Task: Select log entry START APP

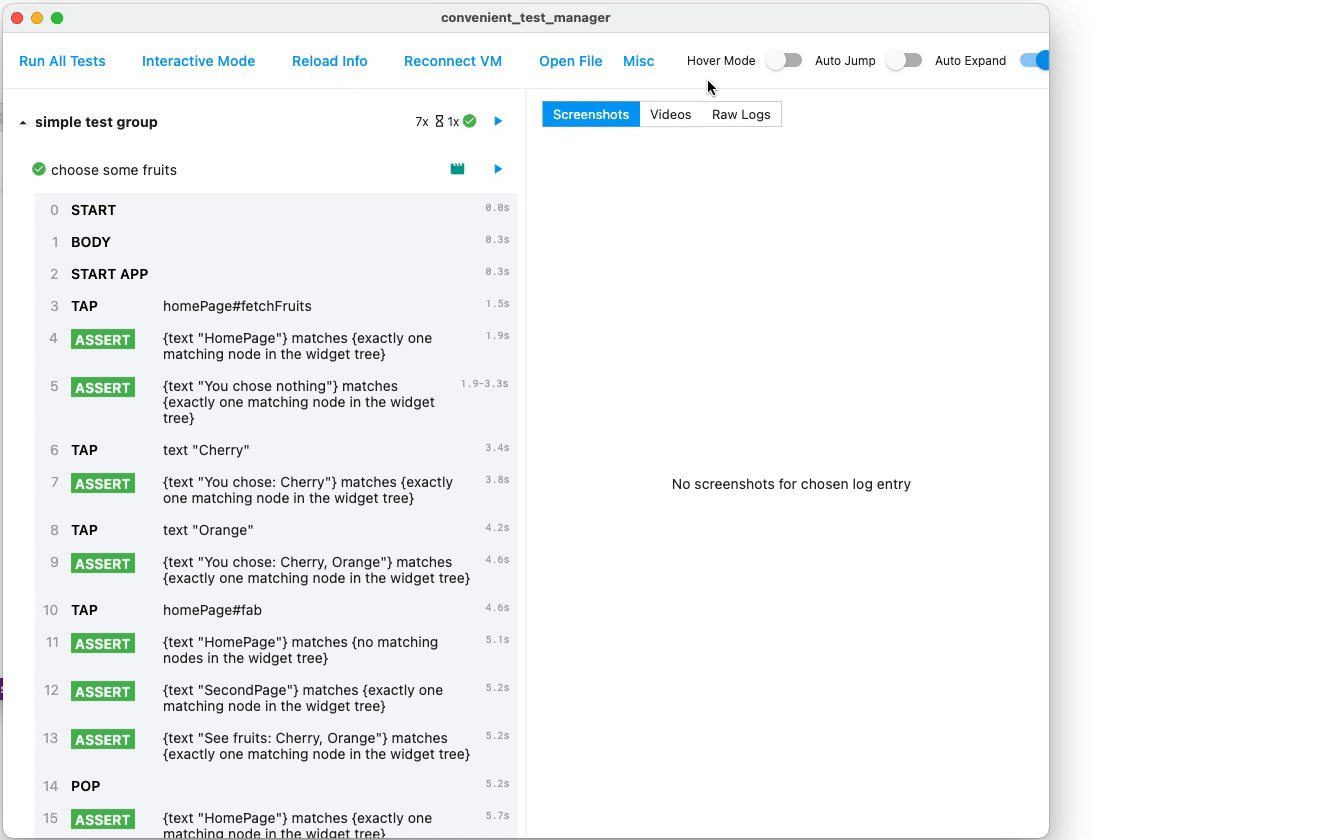Action: (276, 274)
